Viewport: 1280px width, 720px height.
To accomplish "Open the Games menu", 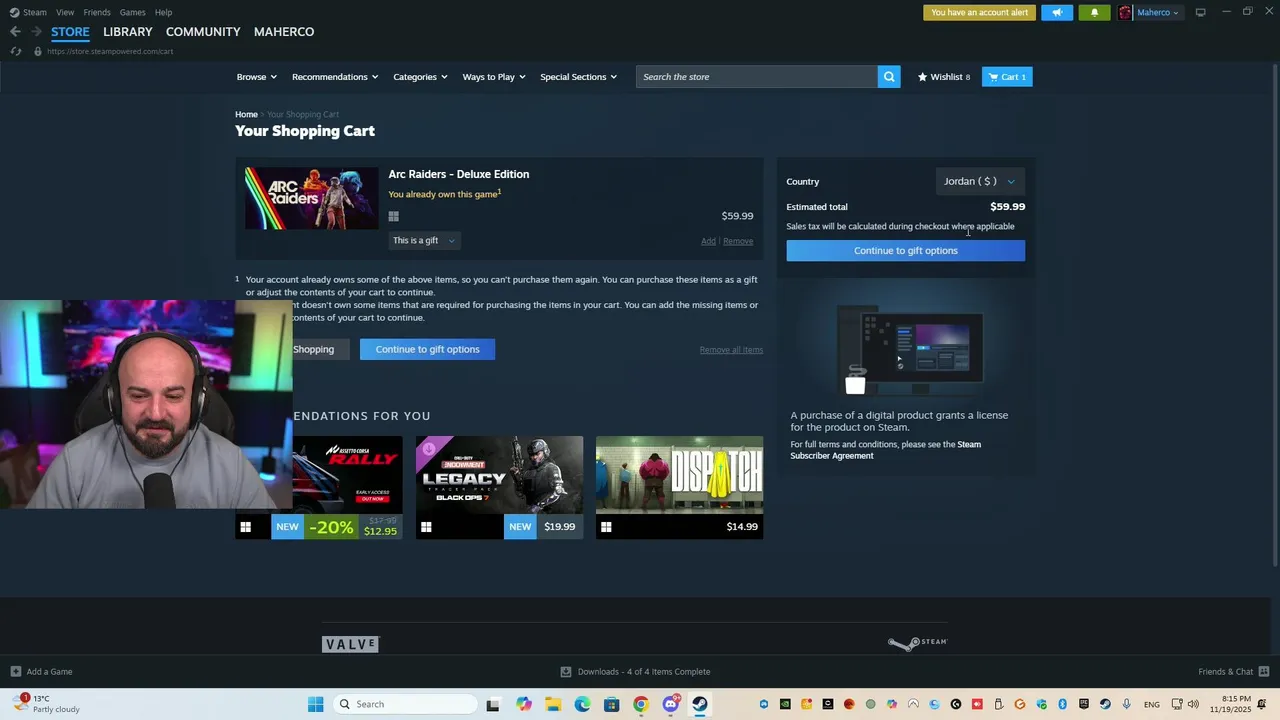I will pyautogui.click(x=132, y=12).
